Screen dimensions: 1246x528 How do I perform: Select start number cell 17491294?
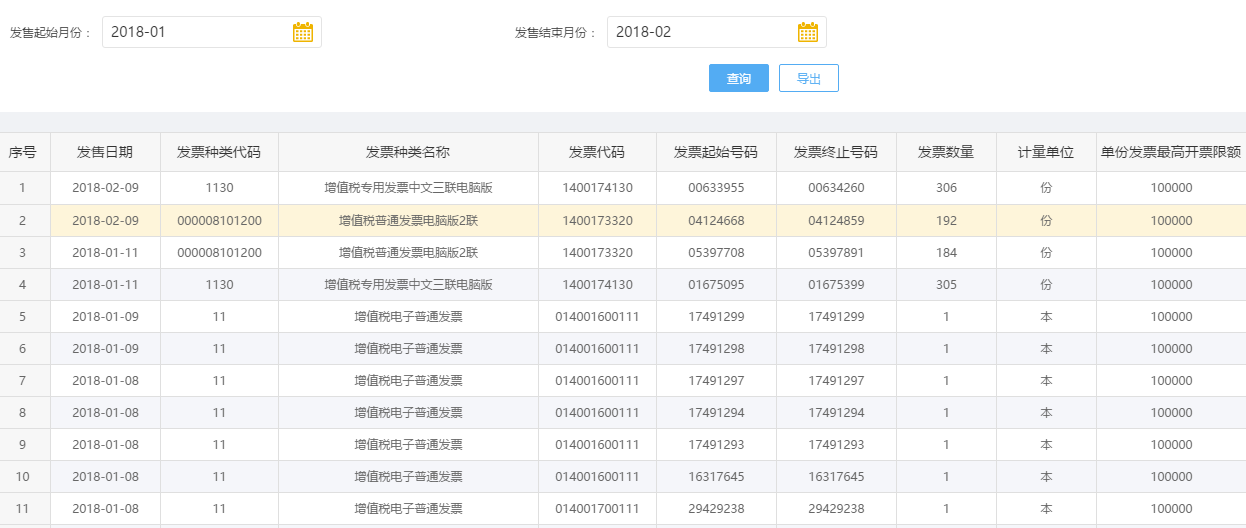[x=716, y=412]
